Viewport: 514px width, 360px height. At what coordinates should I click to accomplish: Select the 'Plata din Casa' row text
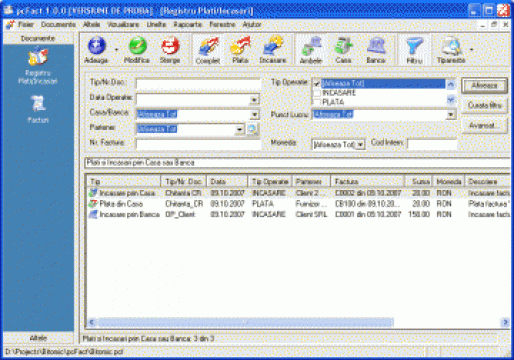[121, 204]
